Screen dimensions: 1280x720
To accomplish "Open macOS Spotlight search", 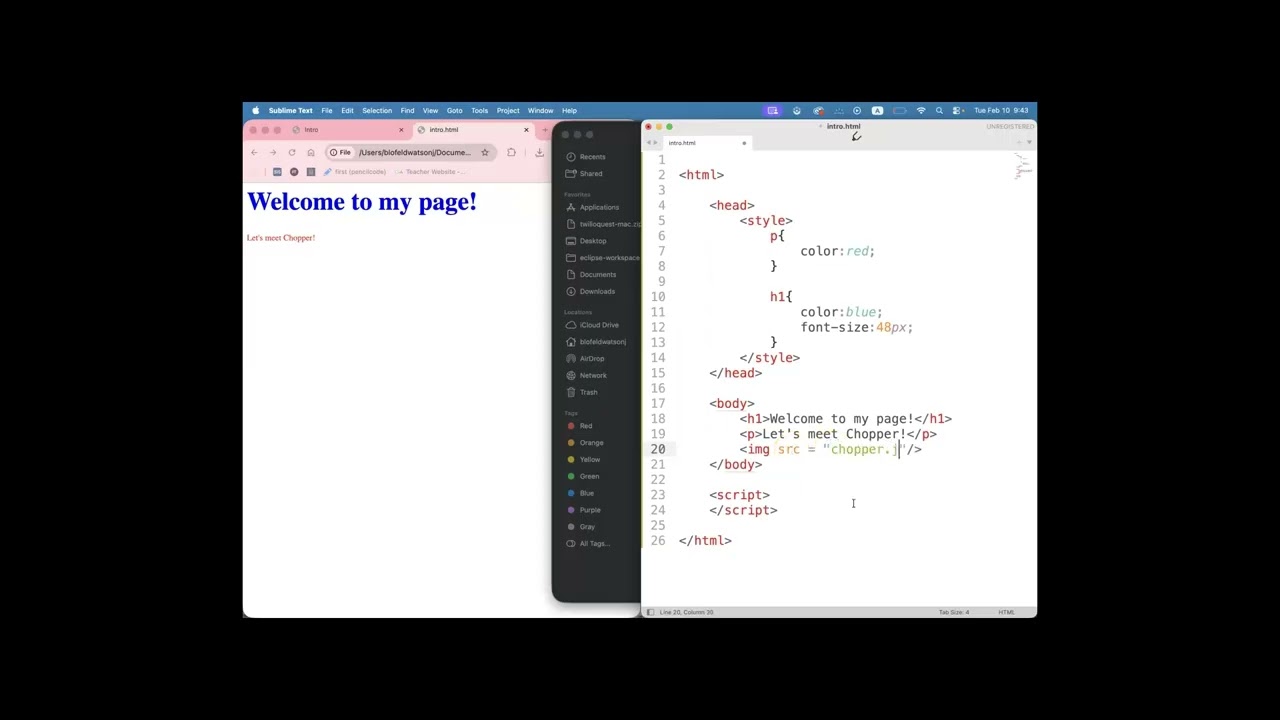I will pyautogui.click(x=939, y=111).
